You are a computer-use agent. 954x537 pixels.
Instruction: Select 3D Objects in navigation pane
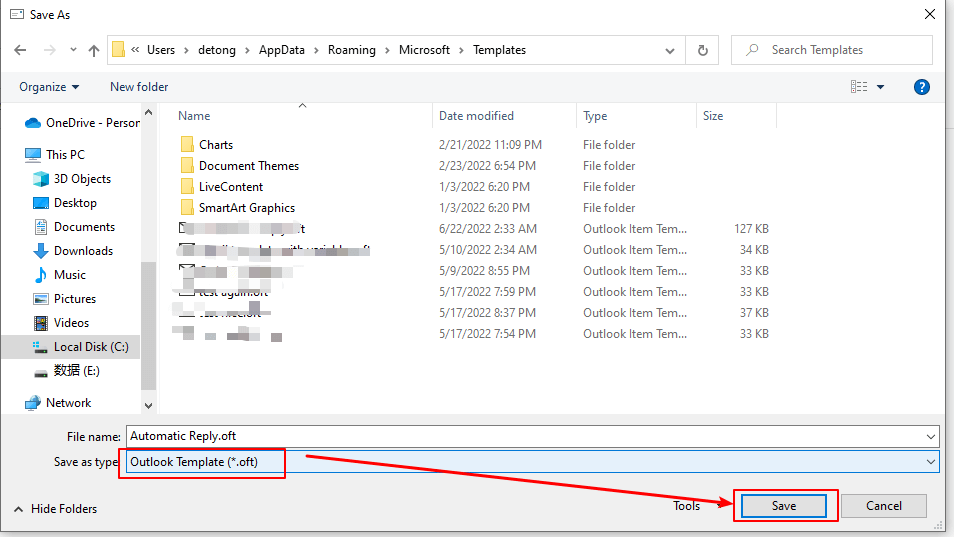tap(82, 179)
